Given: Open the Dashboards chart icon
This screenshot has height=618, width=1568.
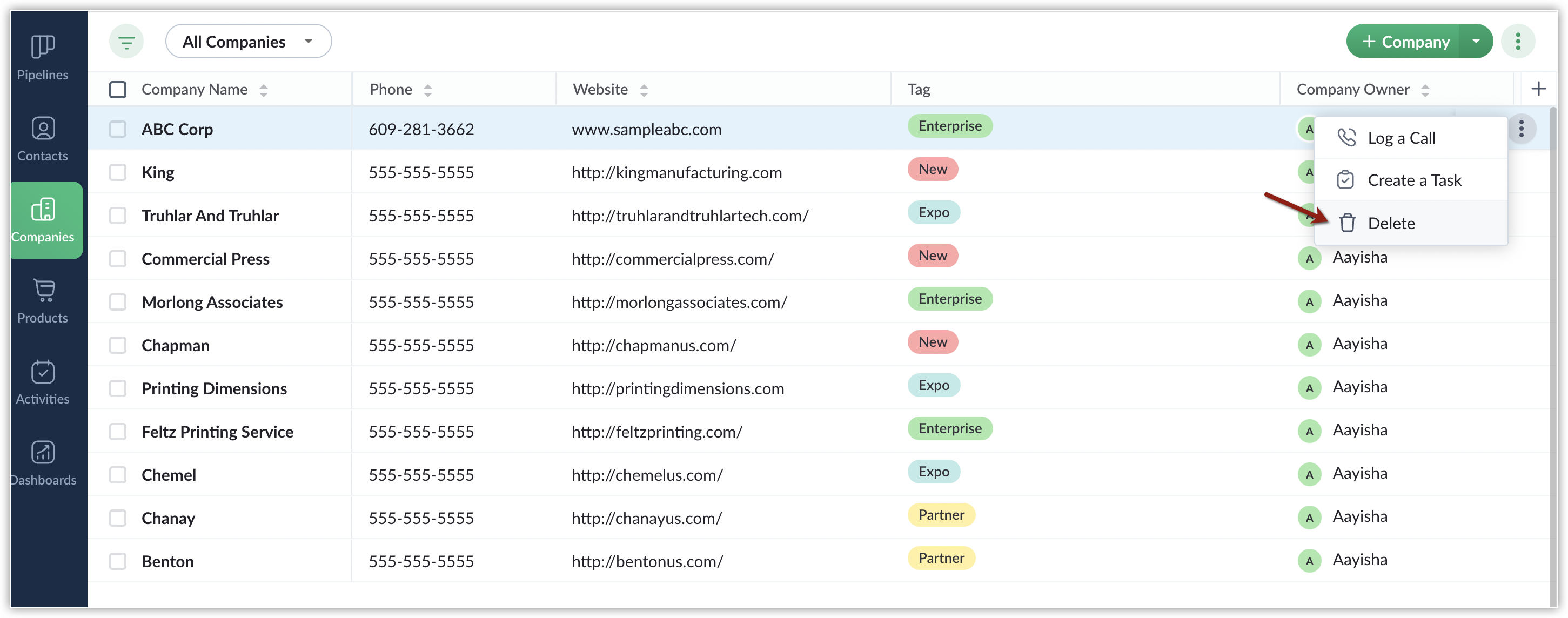Looking at the screenshot, I should tap(43, 452).
